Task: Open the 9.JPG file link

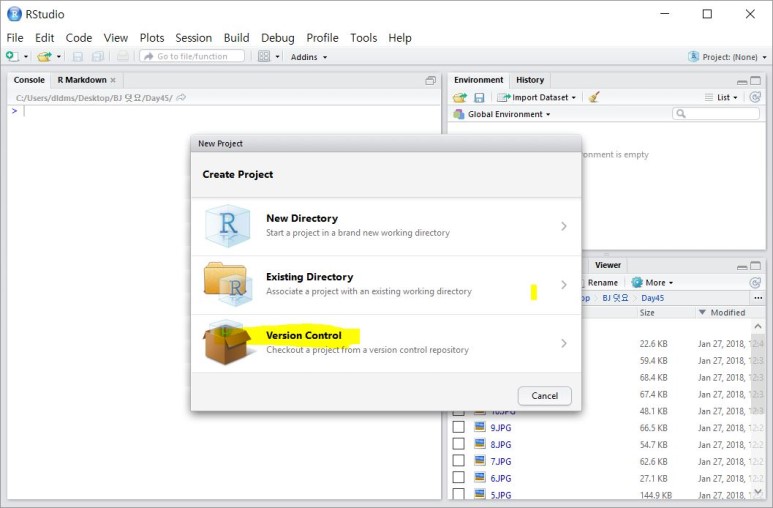Action: [x=500, y=428]
